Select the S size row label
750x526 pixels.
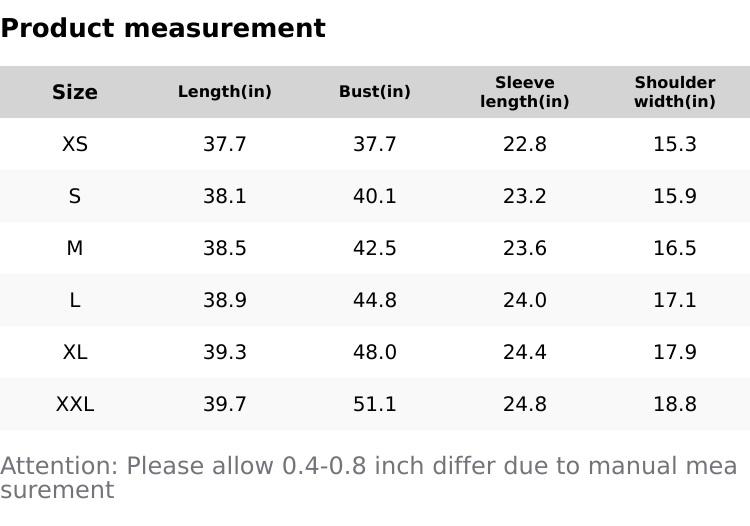click(75, 196)
